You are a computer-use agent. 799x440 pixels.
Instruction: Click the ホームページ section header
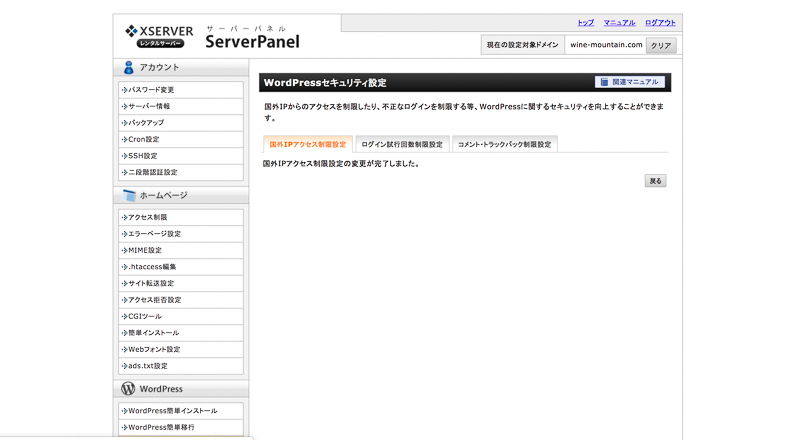(x=181, y=195)
